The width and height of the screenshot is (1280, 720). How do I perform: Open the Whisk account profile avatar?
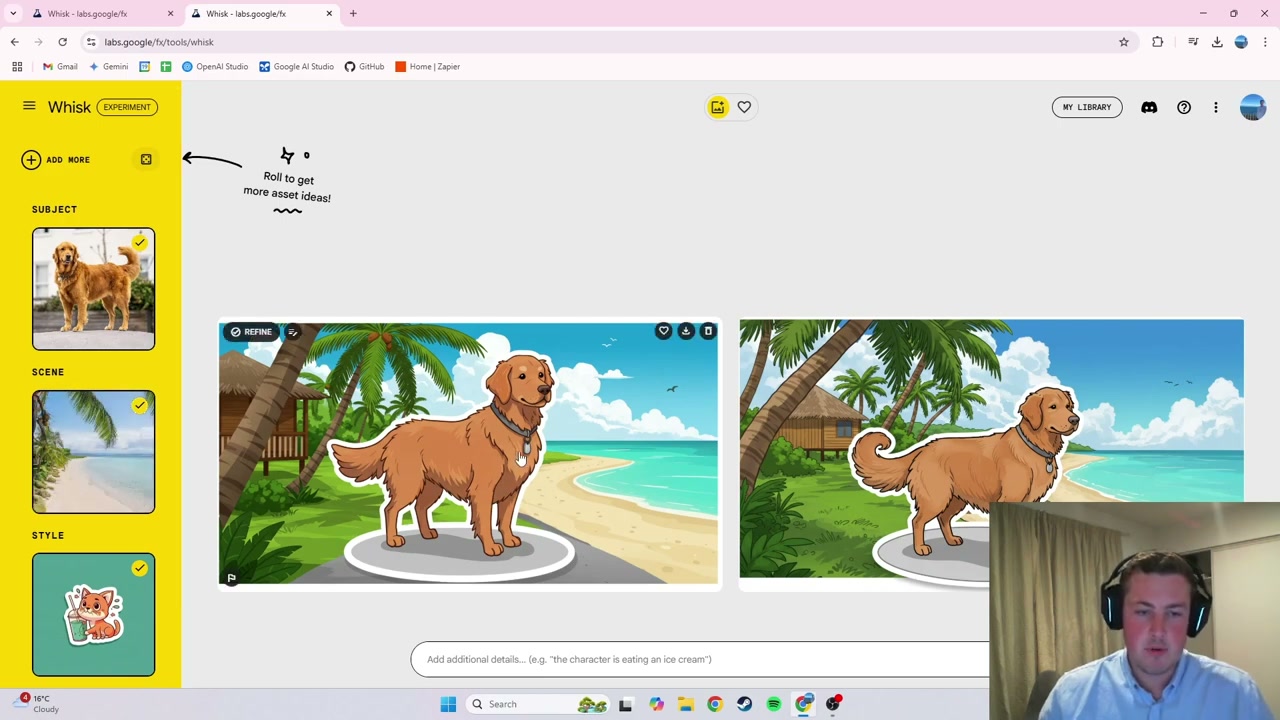(x=1253, y=107)
